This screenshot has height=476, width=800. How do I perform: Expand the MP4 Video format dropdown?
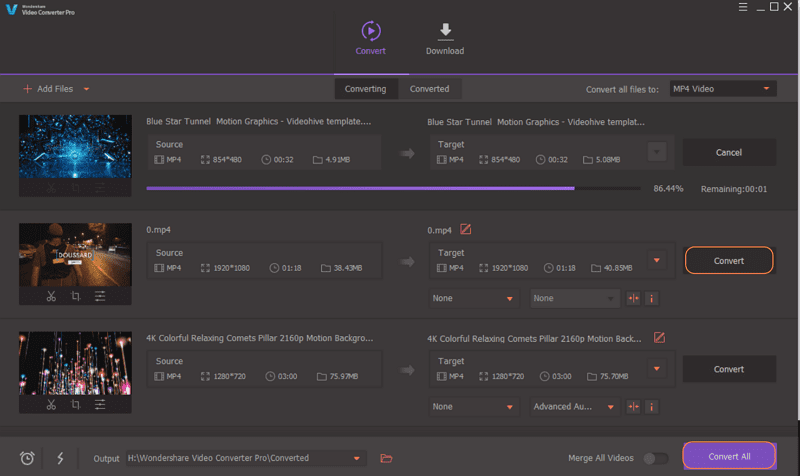click(x=722, y=89)
